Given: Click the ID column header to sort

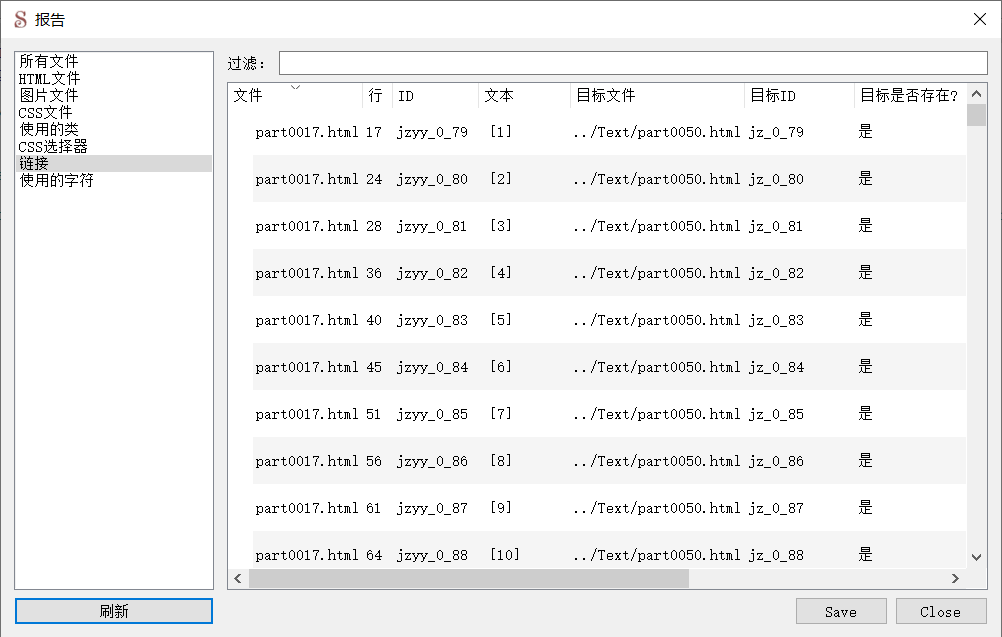Looking at the screenshot, I should click(x=405, y=95).
